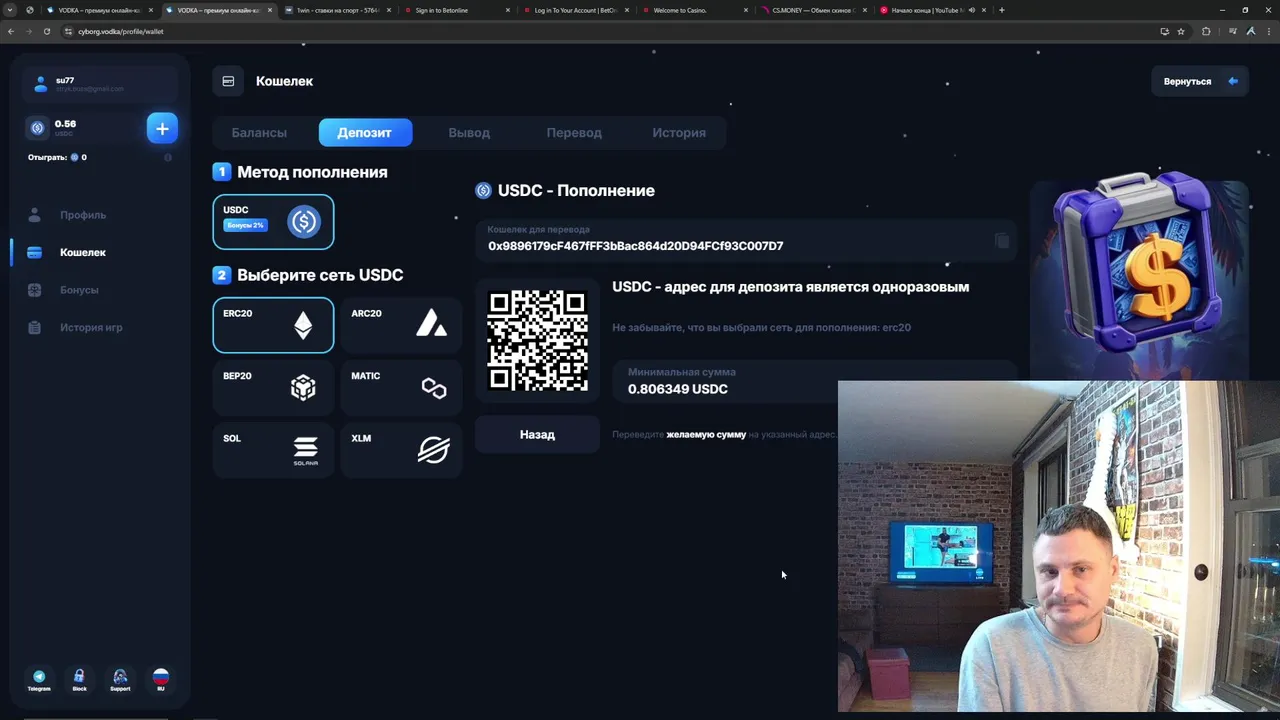Click the wallet address field
1280x720 pixels.
pyautogui.click(x=745, y=239)
